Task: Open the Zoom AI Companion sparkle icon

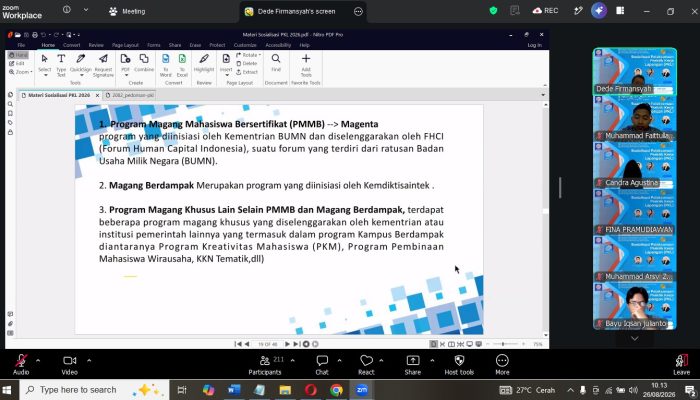Action: [599, 11]
